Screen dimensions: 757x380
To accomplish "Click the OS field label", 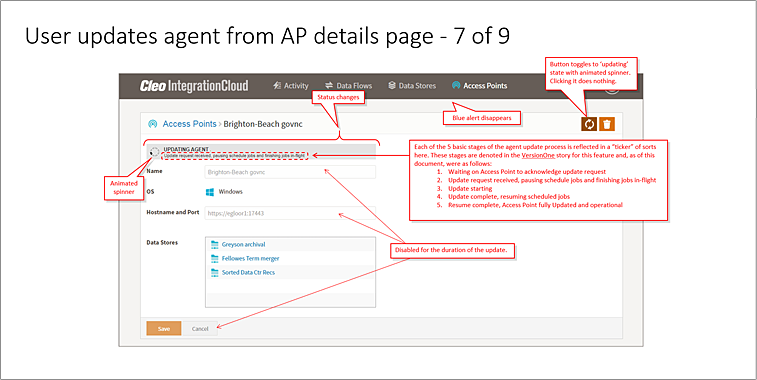I will [x=150, y=192].
